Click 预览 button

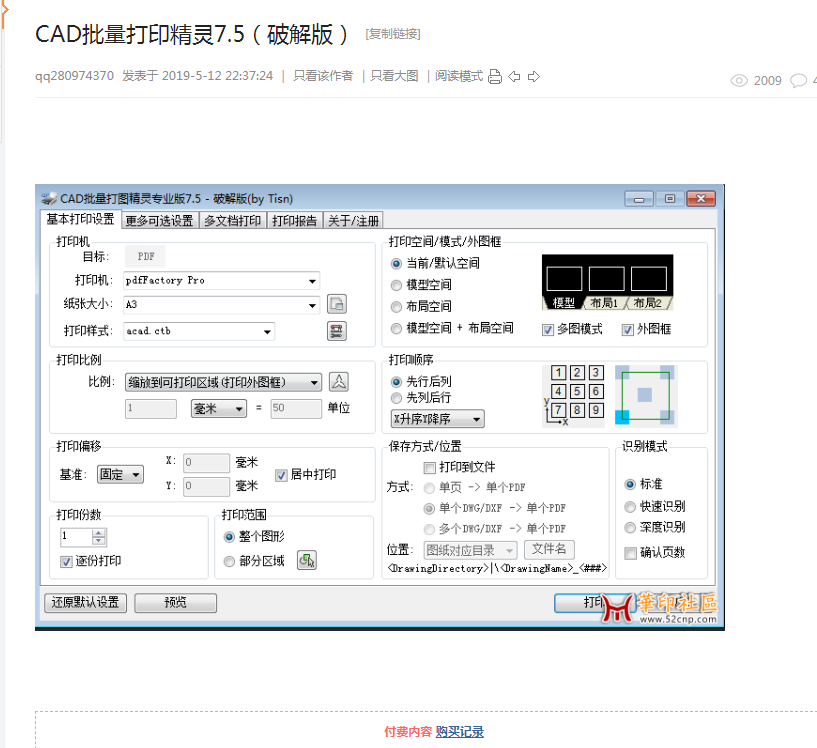176,603
